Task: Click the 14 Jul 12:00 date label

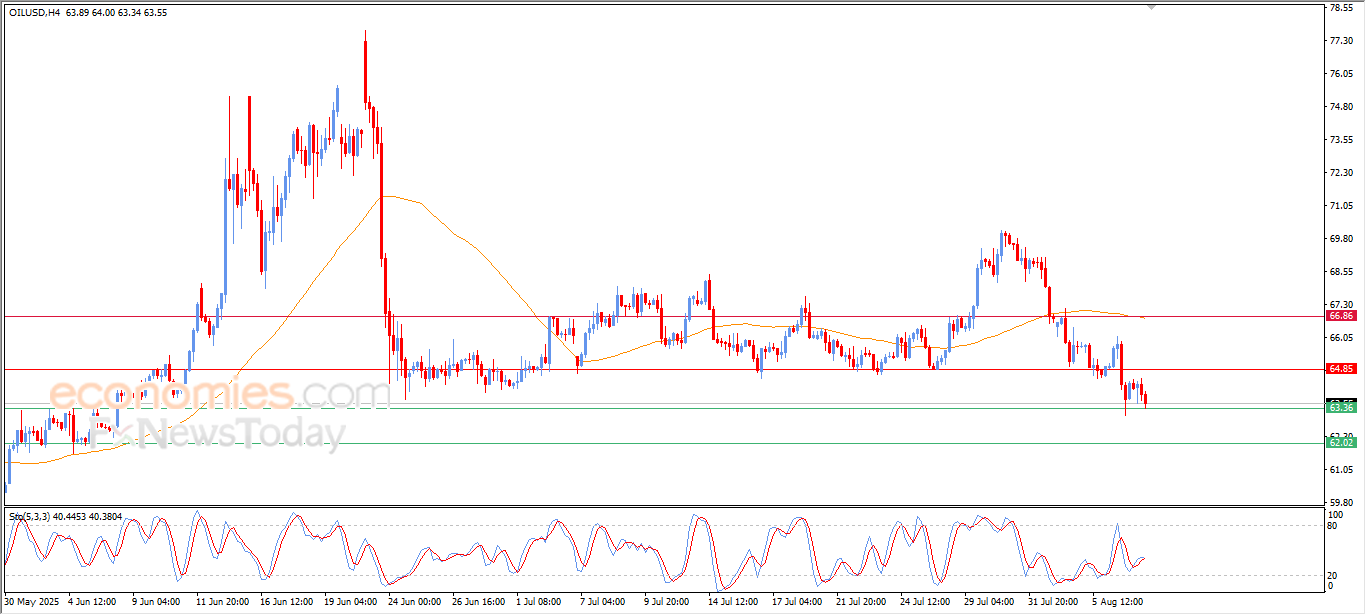Action: point(733,602)
